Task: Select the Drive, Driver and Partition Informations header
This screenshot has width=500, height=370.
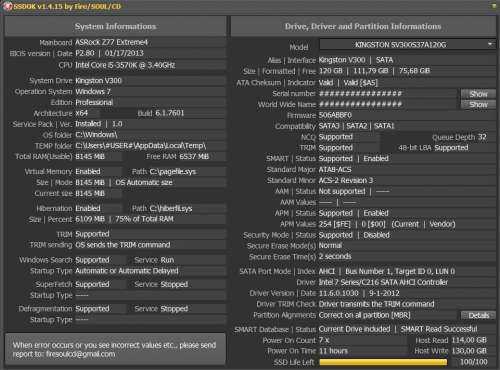Action: tap(363, 26)
